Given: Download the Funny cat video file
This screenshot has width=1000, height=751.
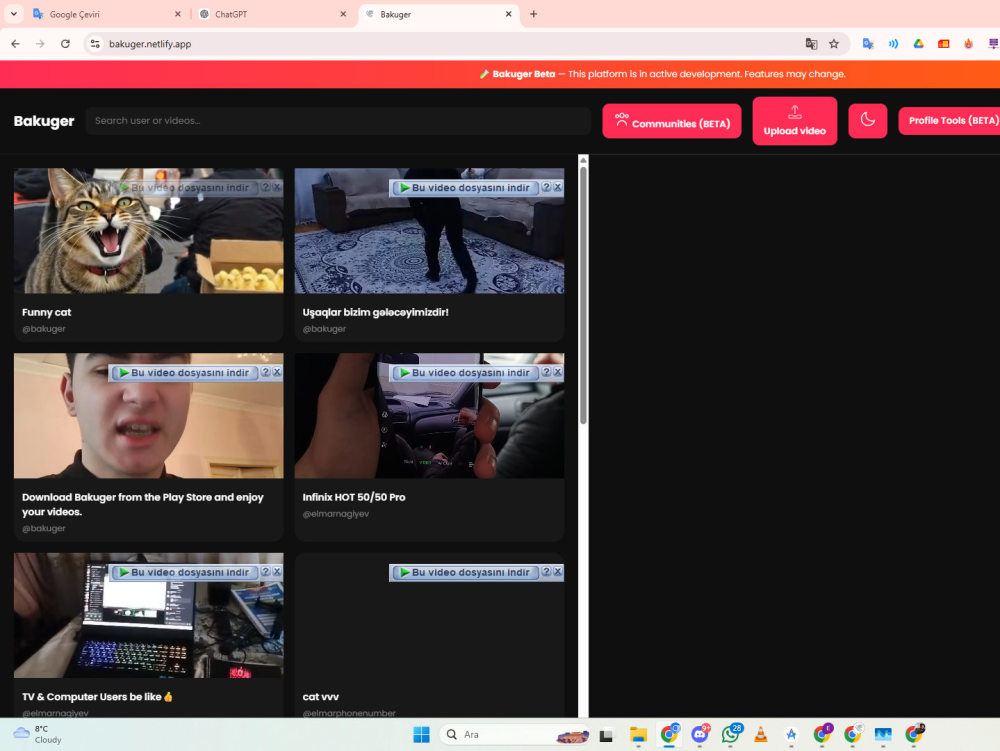Looking at the screenshot, I should (184, 187).
